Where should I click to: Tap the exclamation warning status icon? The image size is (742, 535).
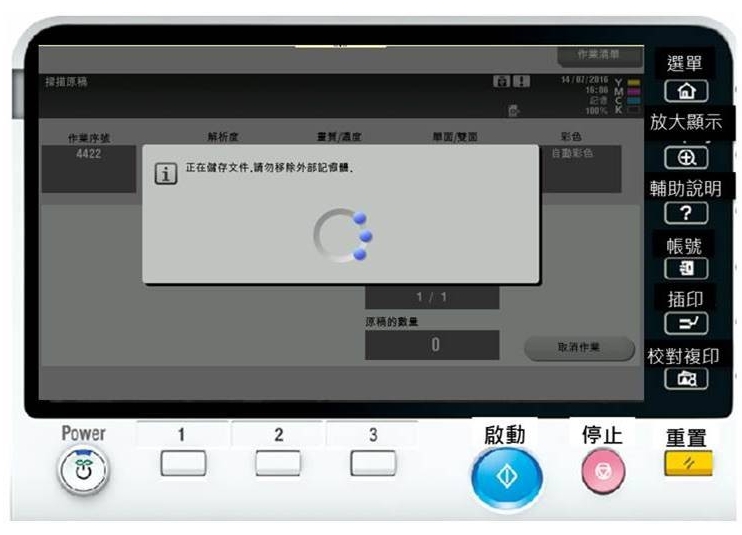[x=521, y=81]
